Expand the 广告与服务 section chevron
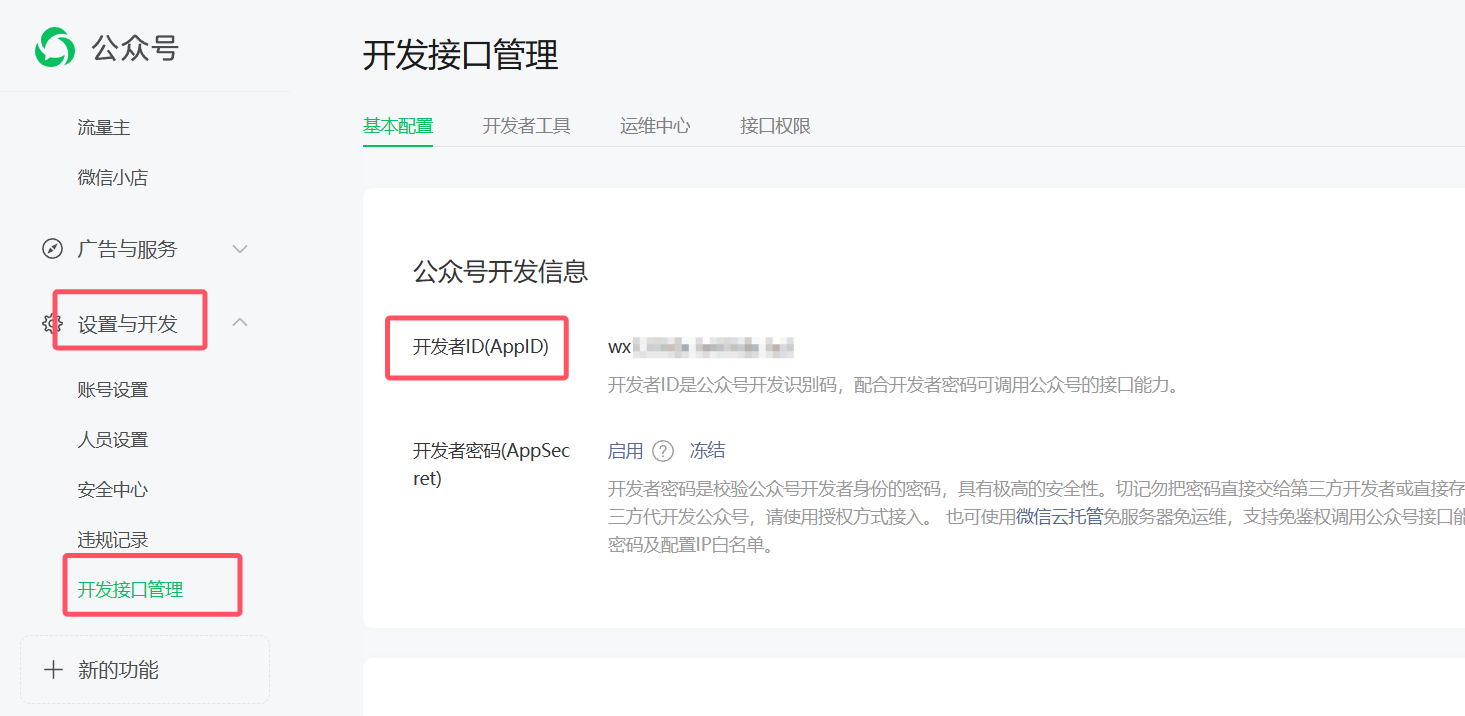Image resolution: width=1465 pixels, height=716 pixels. 240,249
